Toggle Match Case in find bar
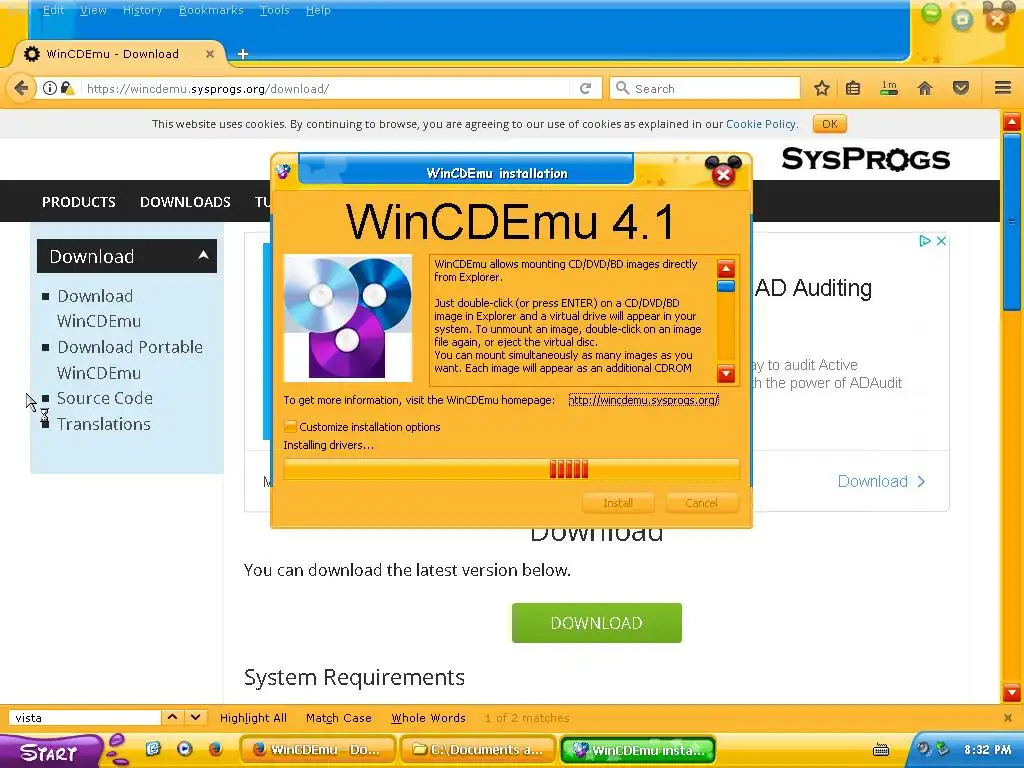Viewport: 1024px width, 768px height. 338,718
